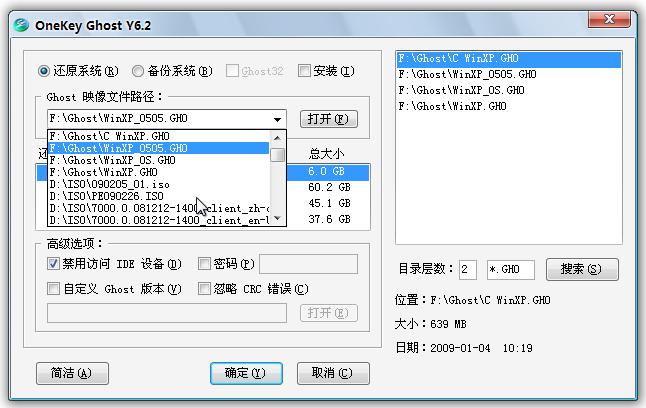Close the OneKey Ghost window

609,19
